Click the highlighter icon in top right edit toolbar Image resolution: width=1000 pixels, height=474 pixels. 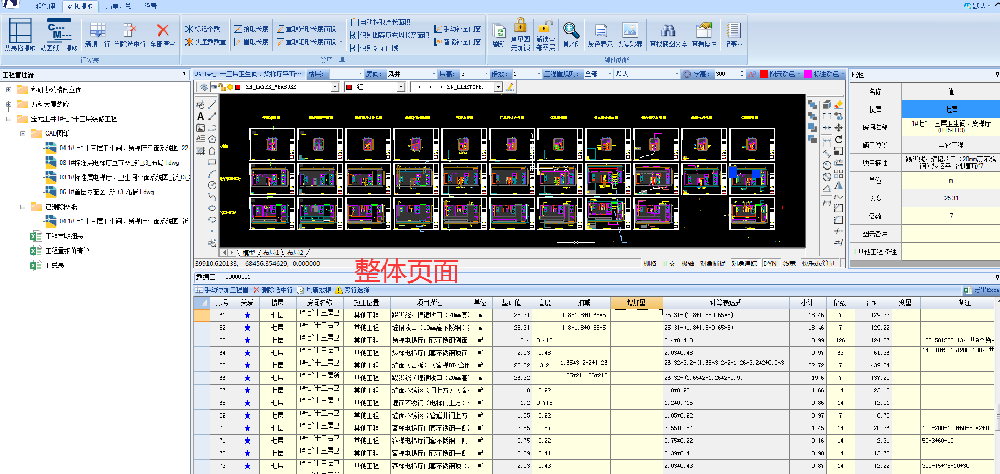point(838,105)
